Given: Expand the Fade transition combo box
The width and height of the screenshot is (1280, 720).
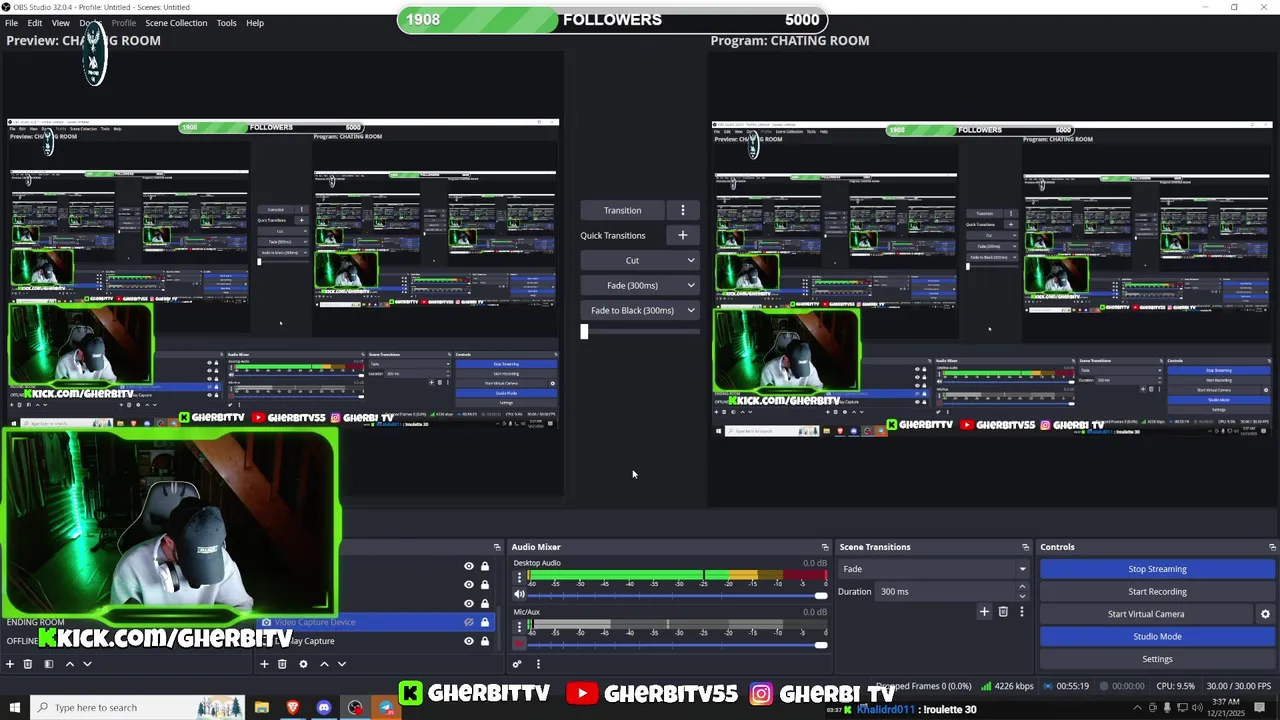Looking at the screenshot, I should pyautogui.click(x=933, y=569).
